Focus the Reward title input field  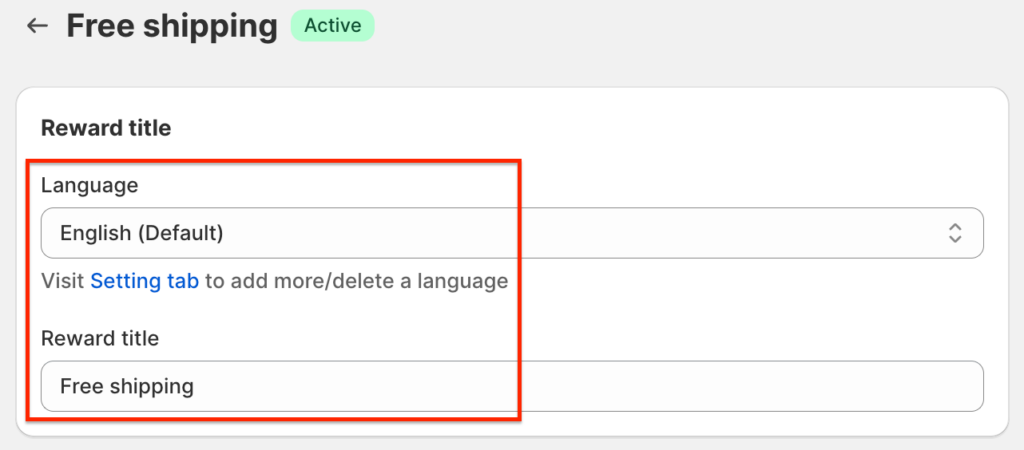coord(512,386)
